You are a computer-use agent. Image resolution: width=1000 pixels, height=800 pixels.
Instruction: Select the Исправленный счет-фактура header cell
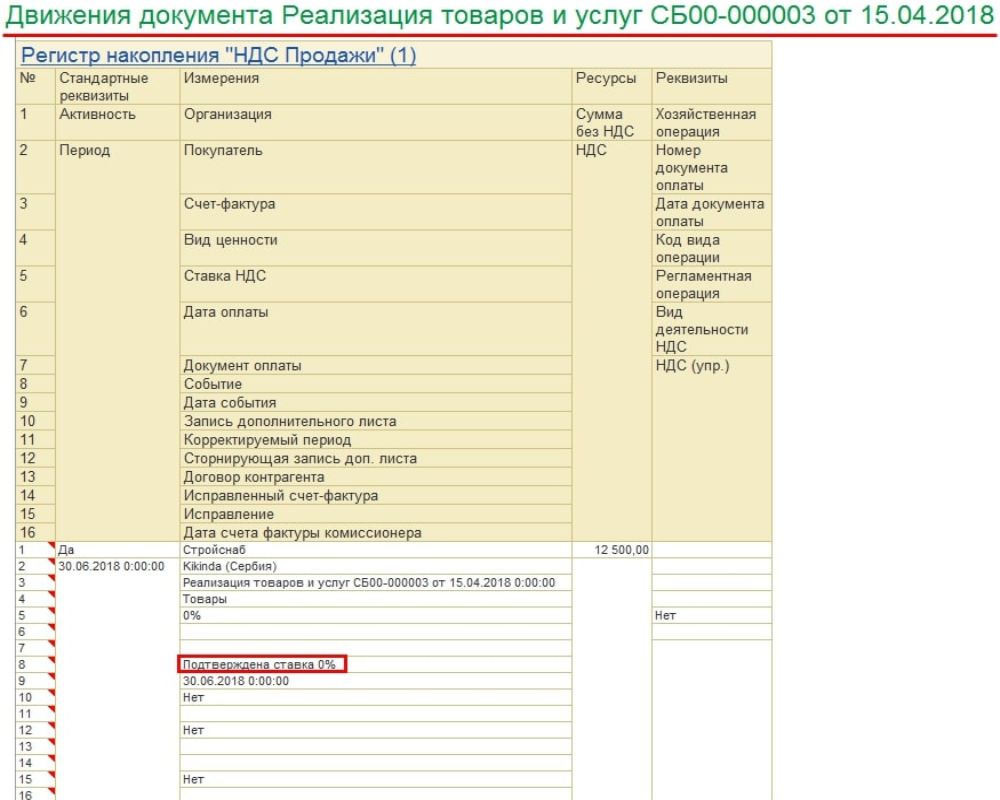click(376, 495)
